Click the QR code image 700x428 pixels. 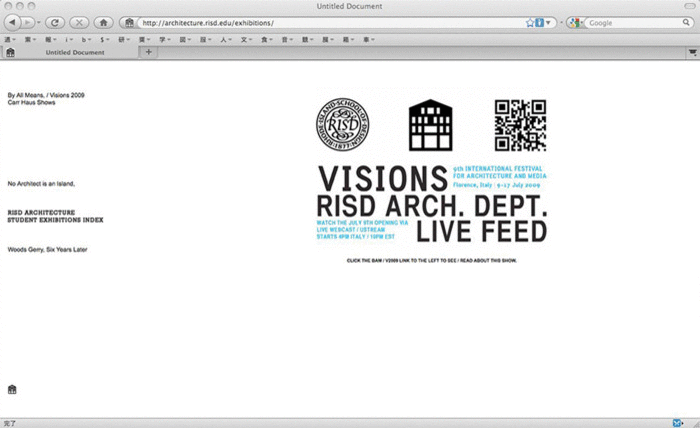pos(521,125)
